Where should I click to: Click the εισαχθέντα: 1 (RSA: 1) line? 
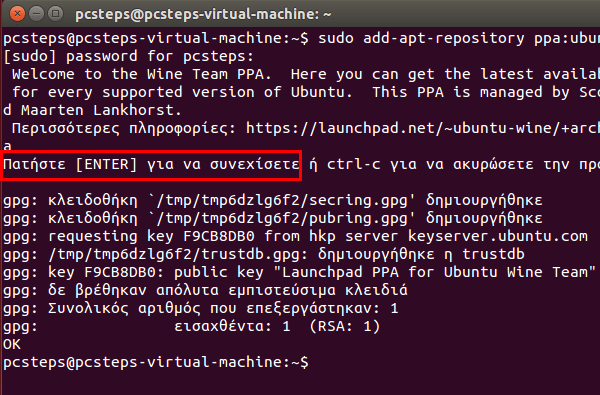click(277, 326)
